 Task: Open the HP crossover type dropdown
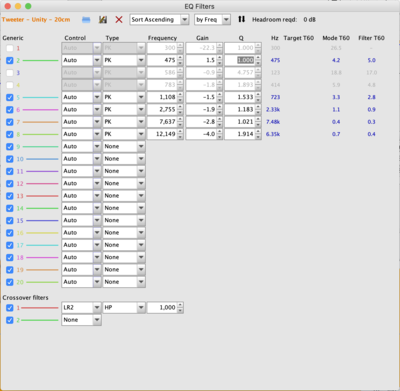[124, 308]
